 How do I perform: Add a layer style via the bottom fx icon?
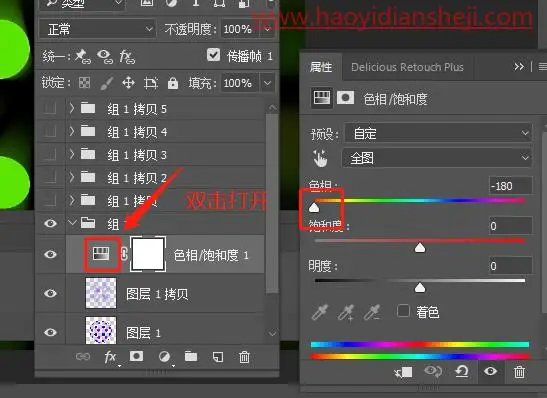pyautogui.click(x=110, y=357)
